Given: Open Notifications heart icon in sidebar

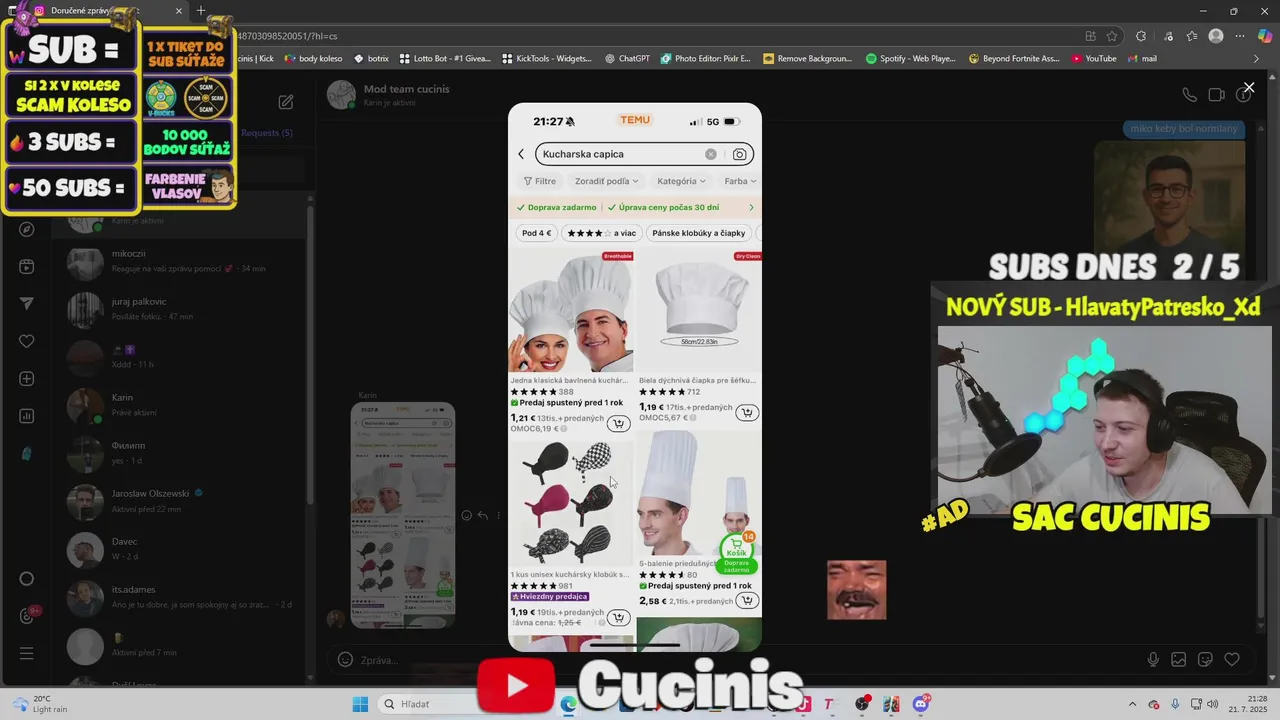Looking at the screenshot, I should tap(27, 341).
